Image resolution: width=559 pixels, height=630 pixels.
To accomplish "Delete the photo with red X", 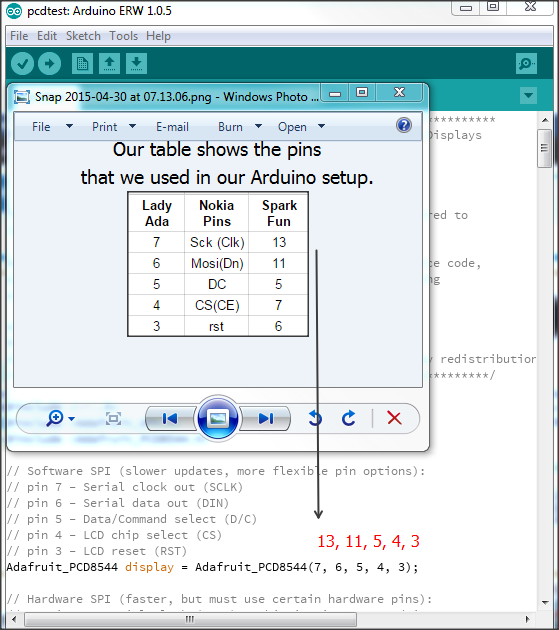I will (394, 418).
